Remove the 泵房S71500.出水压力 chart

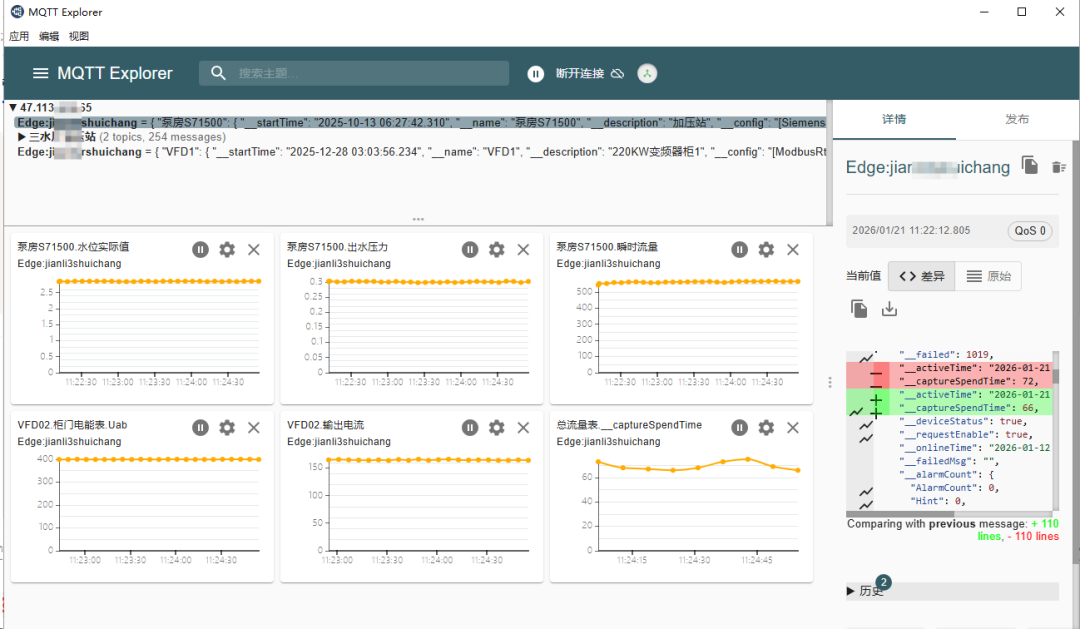(x=523, y=249)
